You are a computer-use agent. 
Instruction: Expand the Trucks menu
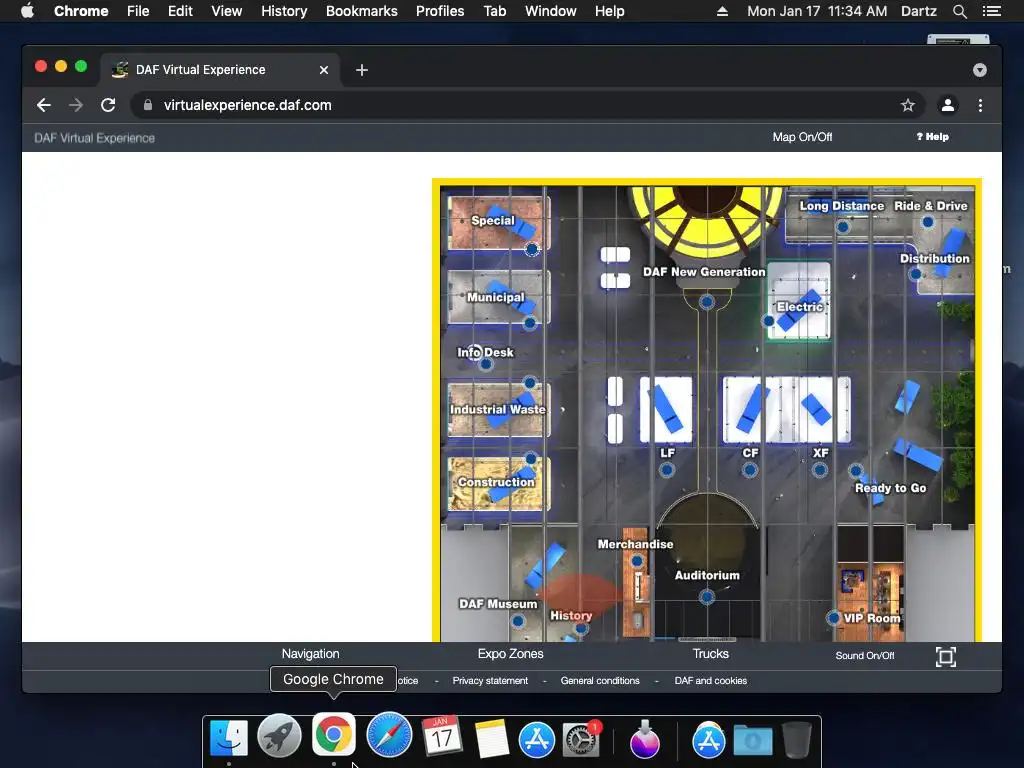coord(711,654)
